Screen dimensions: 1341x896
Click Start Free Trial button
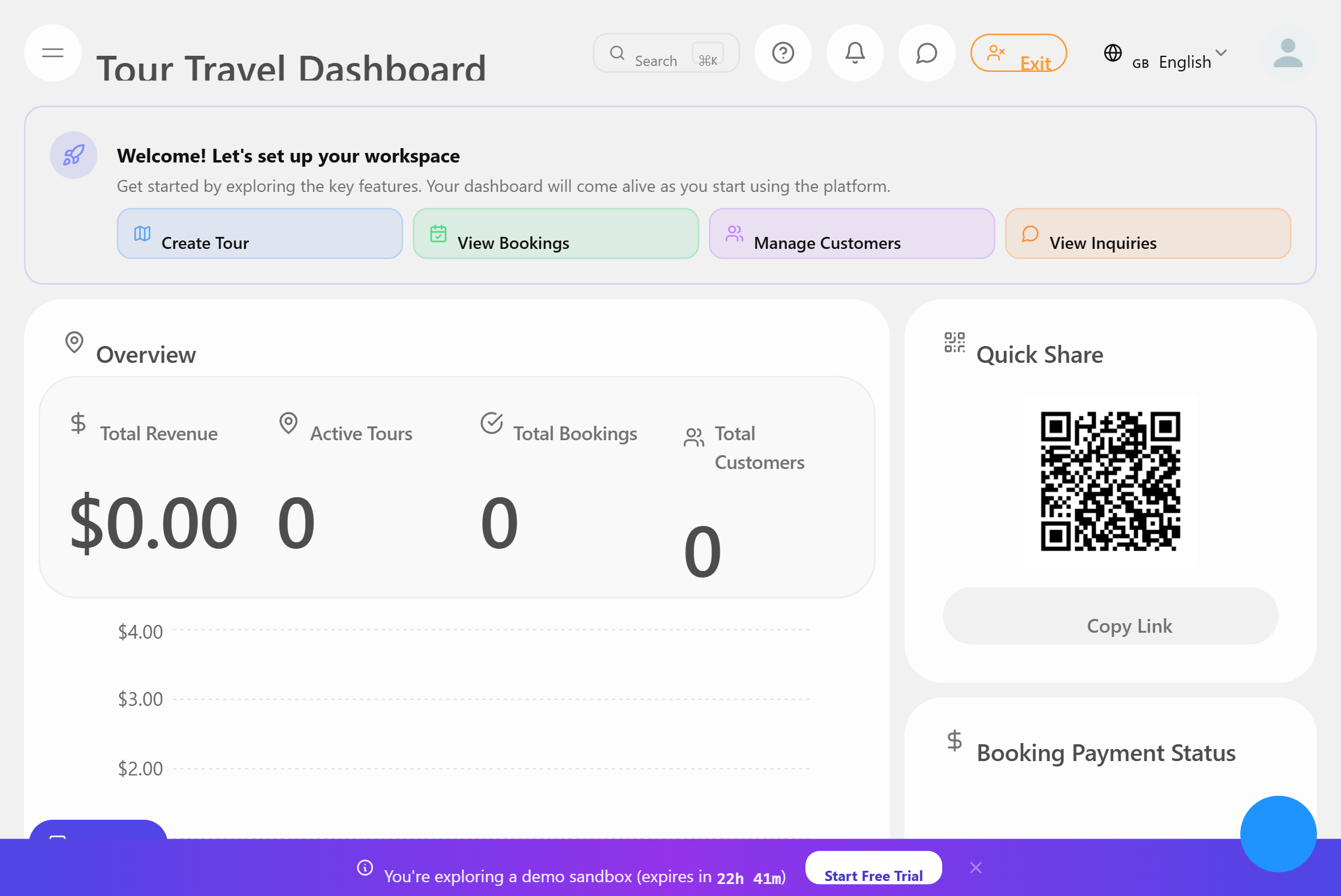pyautogui.click(x=873, y=868)
